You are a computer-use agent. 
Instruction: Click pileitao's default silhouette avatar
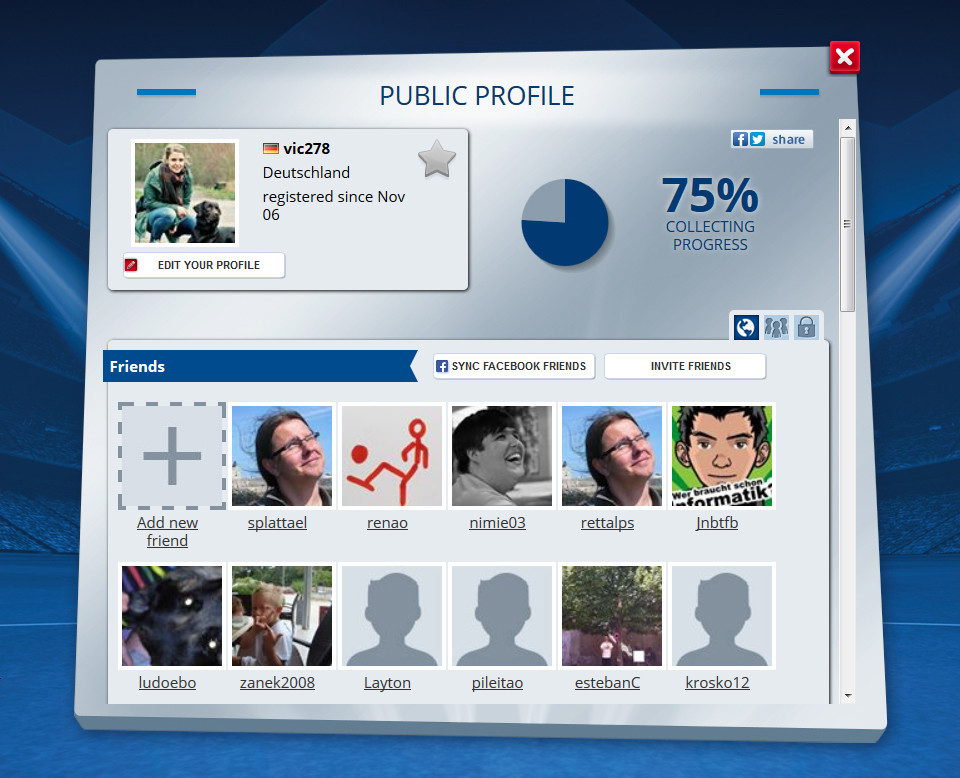502,616
